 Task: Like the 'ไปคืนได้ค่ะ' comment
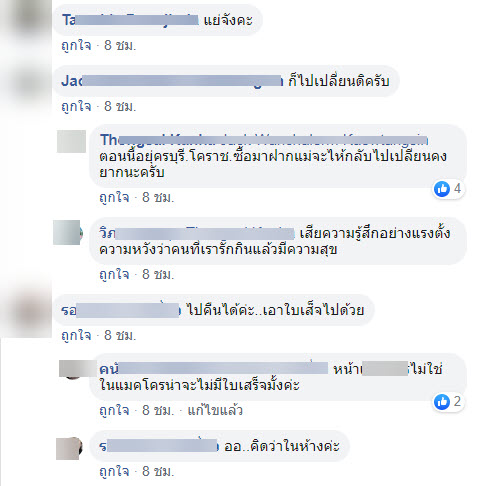click(76, 335)
